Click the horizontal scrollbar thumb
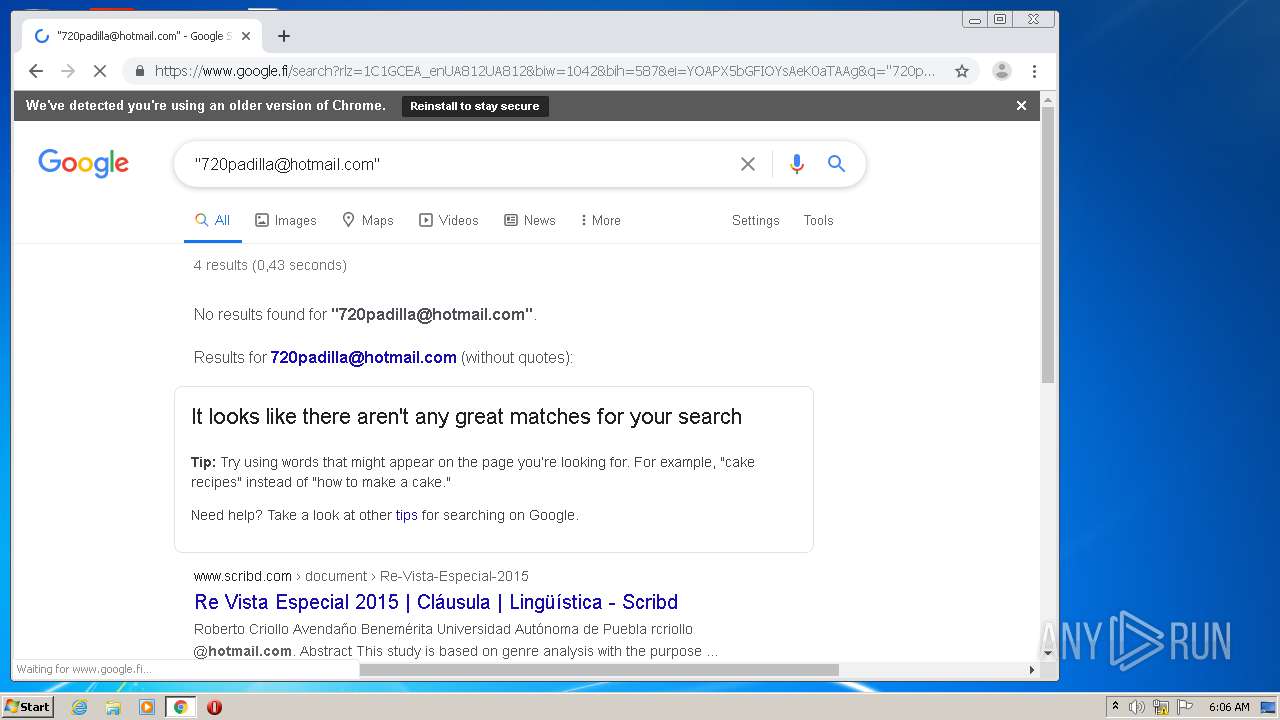The height and width of the screenshot is (720, 1280). (599, 670)
